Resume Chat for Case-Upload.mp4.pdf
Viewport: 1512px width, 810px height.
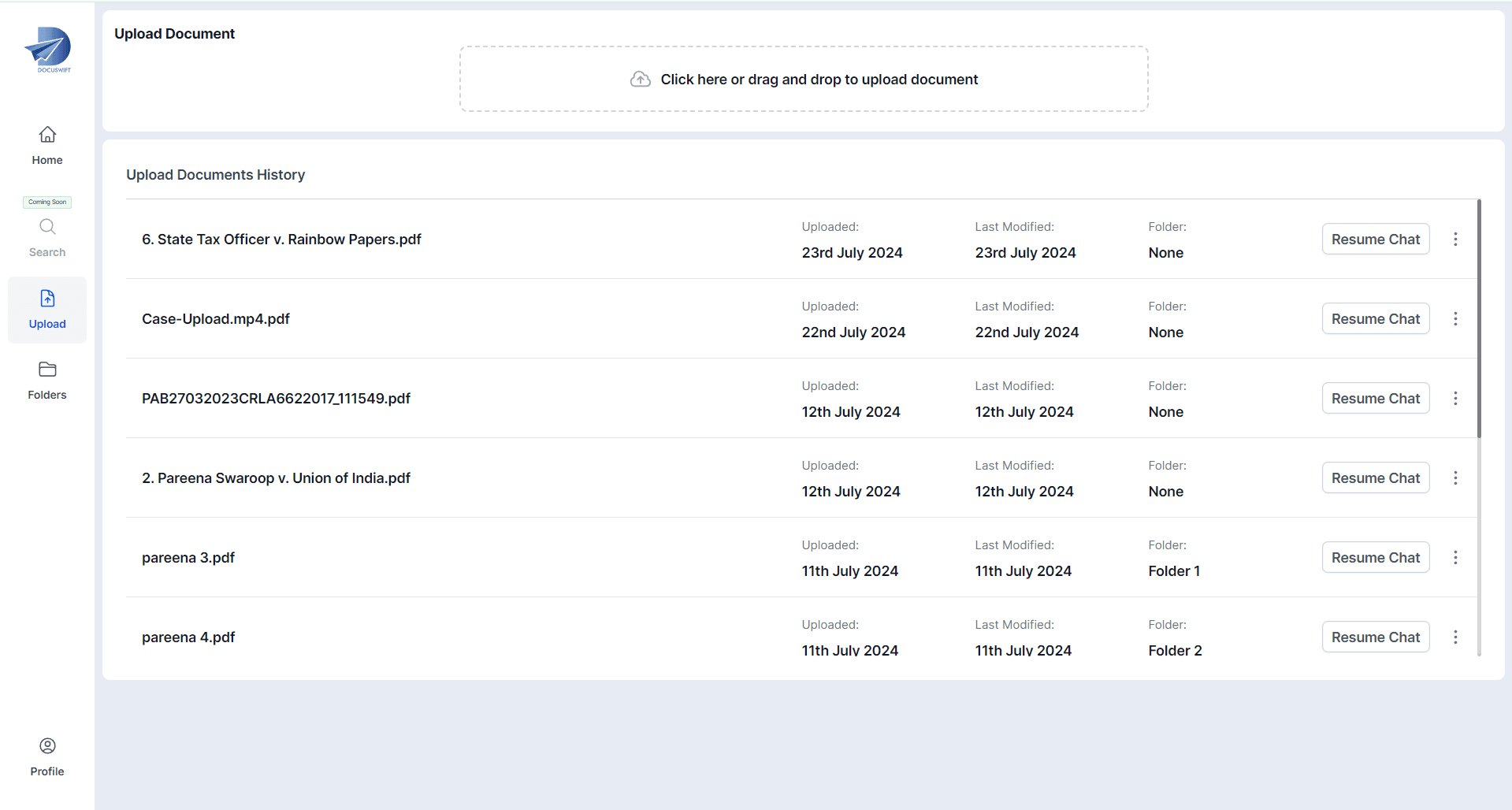(x=1376, y=318)
